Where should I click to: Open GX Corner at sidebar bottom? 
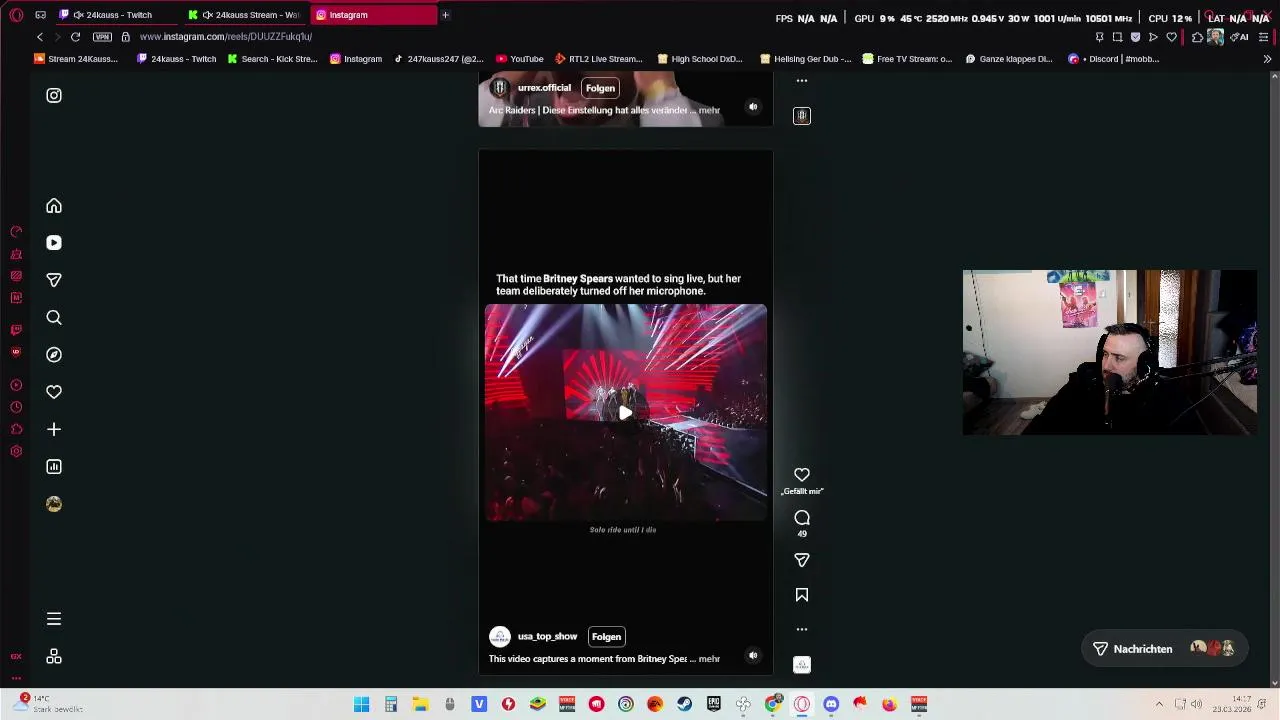pos(16,657)
